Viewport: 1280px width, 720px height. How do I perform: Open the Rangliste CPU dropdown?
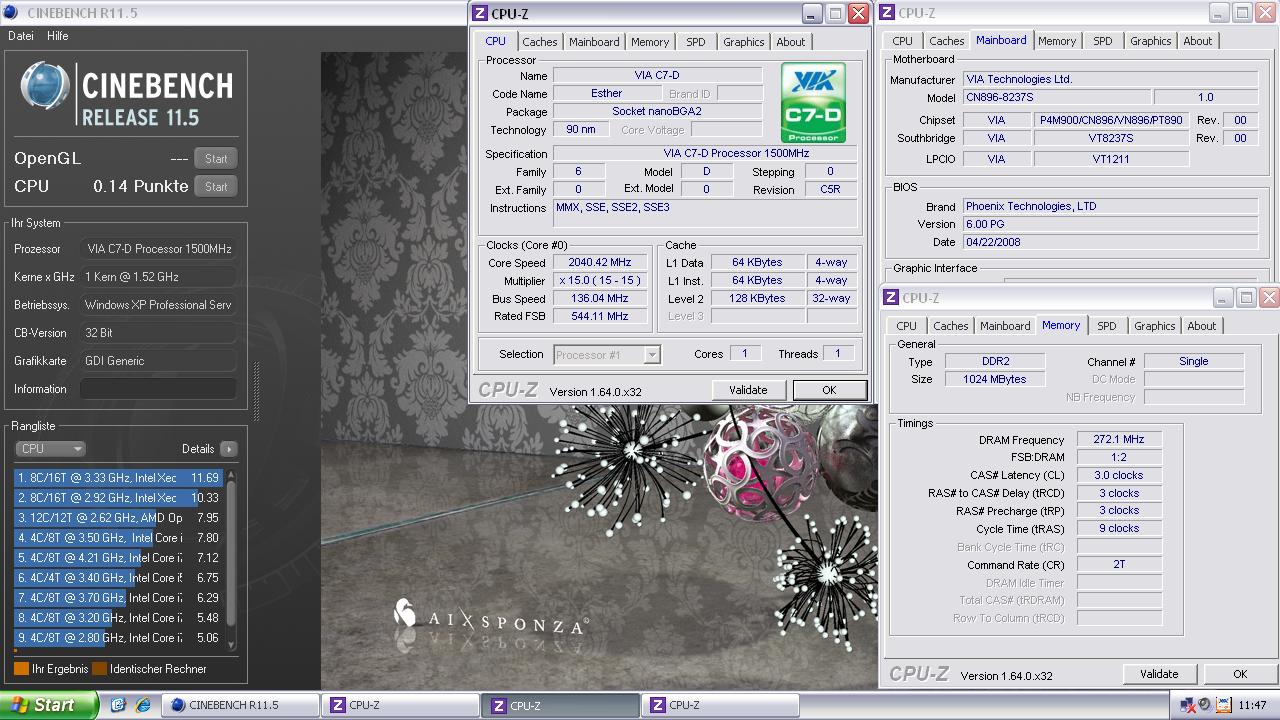point(51,449)
